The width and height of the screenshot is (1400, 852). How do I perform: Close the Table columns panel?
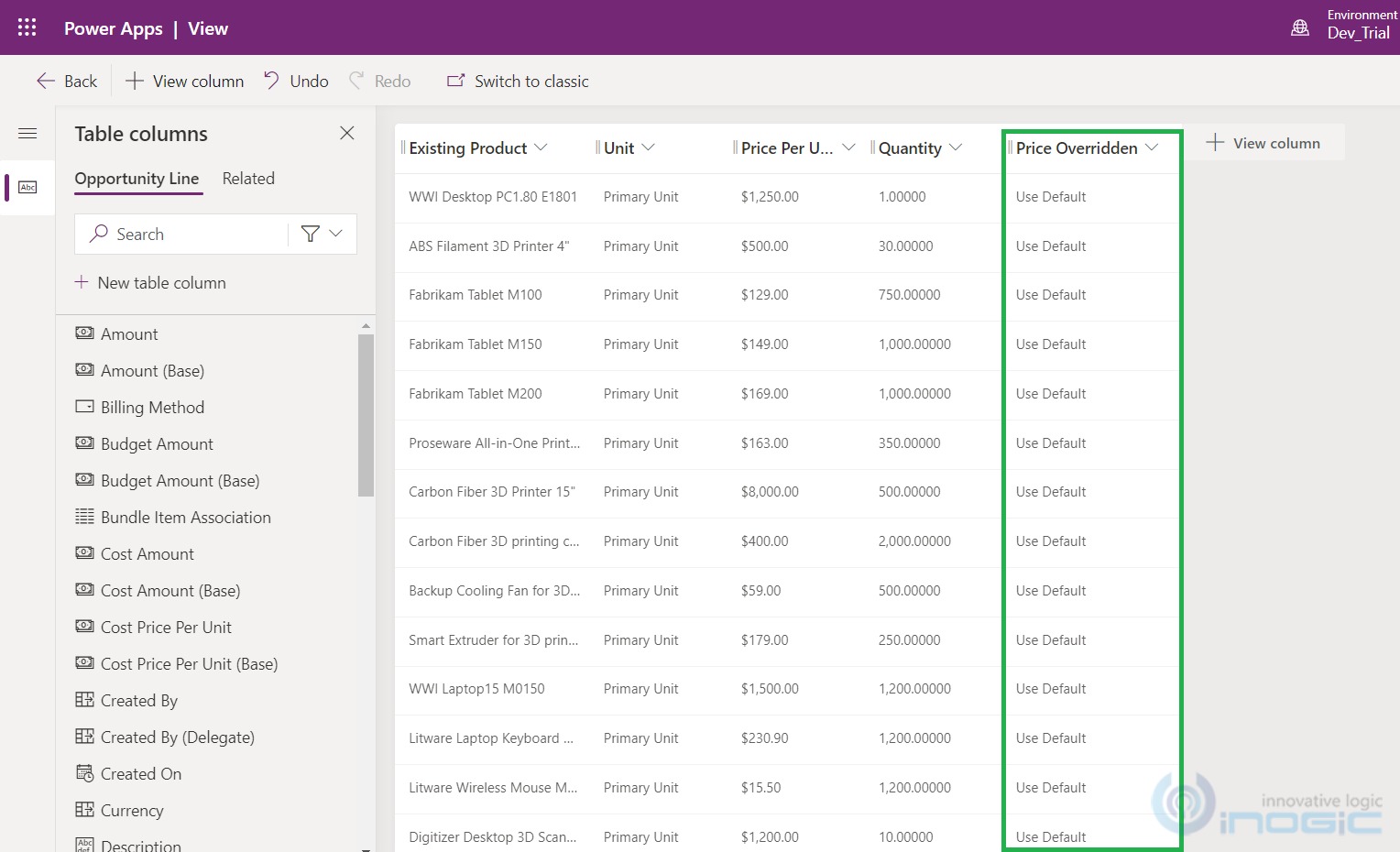tap(347, 134)
